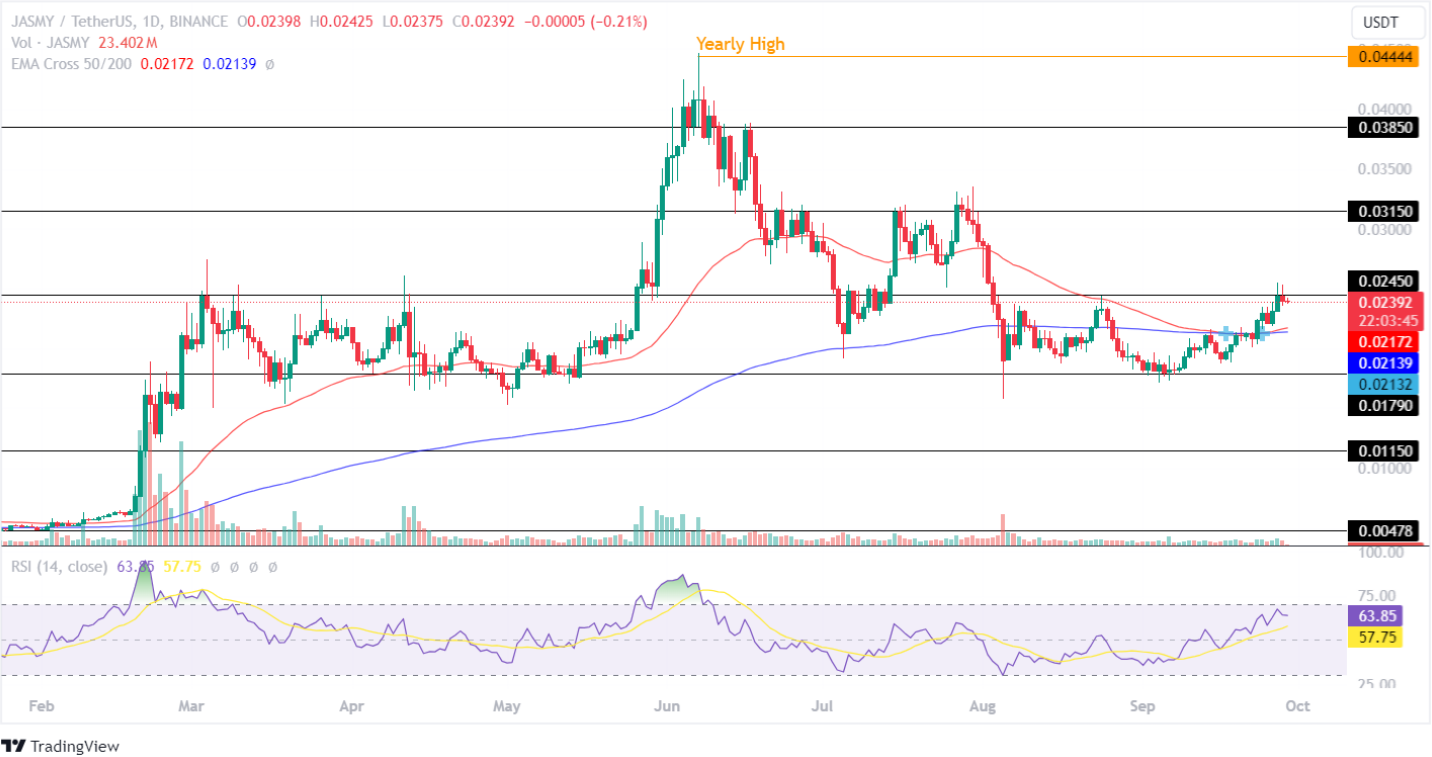The width and height of the screenshot is (1432, 757).
Task: Click the May label on time axis
Action: (508, 706)
